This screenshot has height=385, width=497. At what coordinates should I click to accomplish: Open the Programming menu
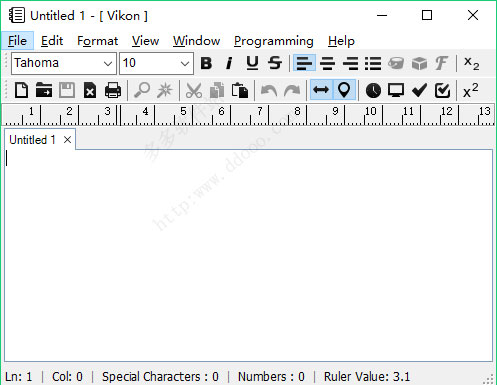[x=273, y=41]
